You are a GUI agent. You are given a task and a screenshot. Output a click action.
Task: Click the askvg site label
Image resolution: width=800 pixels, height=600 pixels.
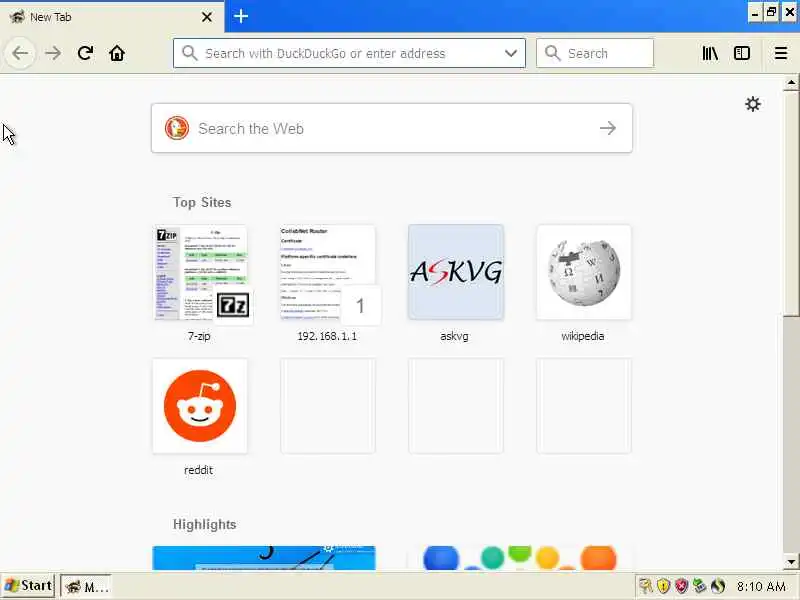pos(454,336)
